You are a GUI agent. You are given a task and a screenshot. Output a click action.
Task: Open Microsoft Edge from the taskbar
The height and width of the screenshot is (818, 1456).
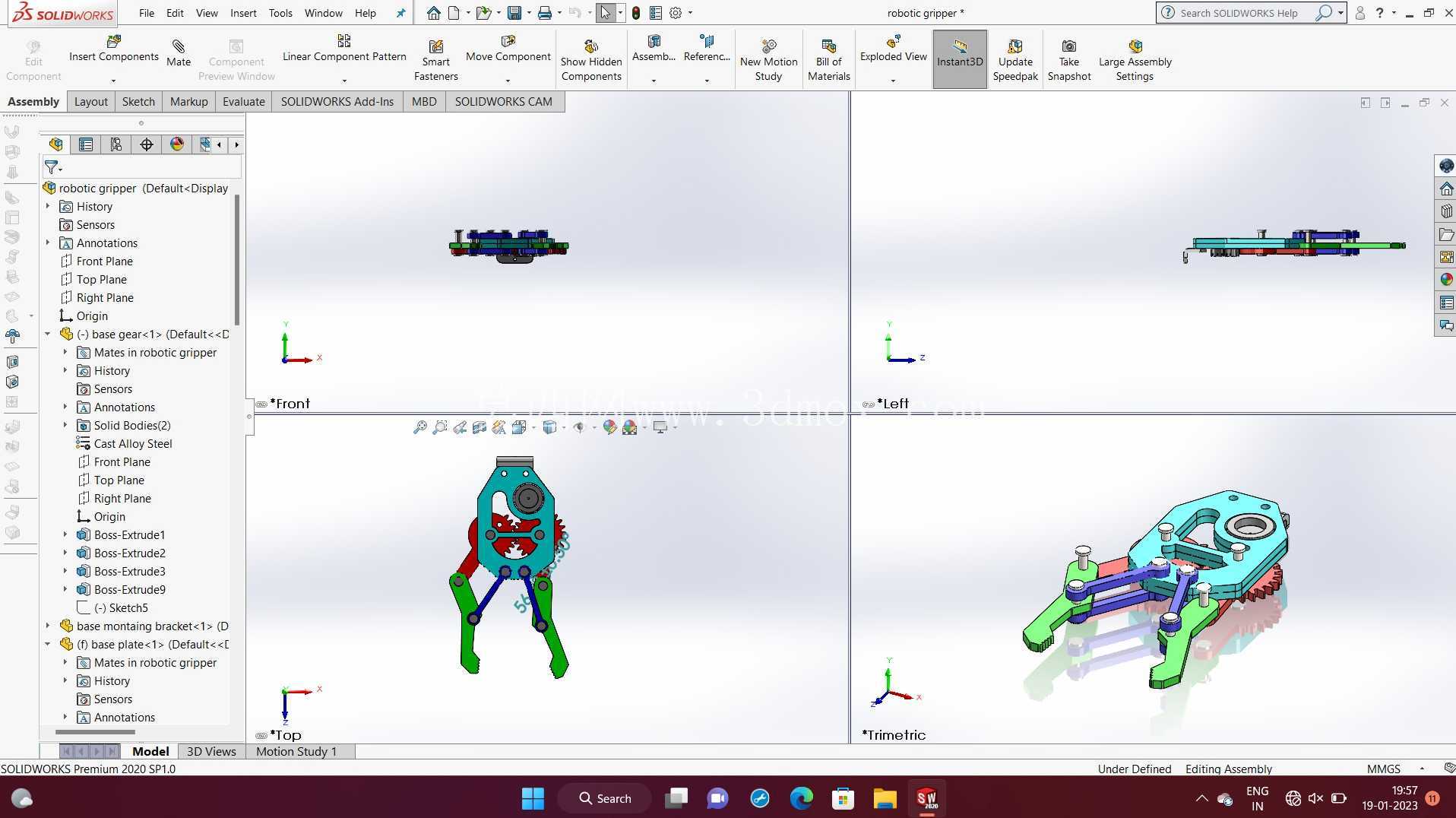[801, 798]
